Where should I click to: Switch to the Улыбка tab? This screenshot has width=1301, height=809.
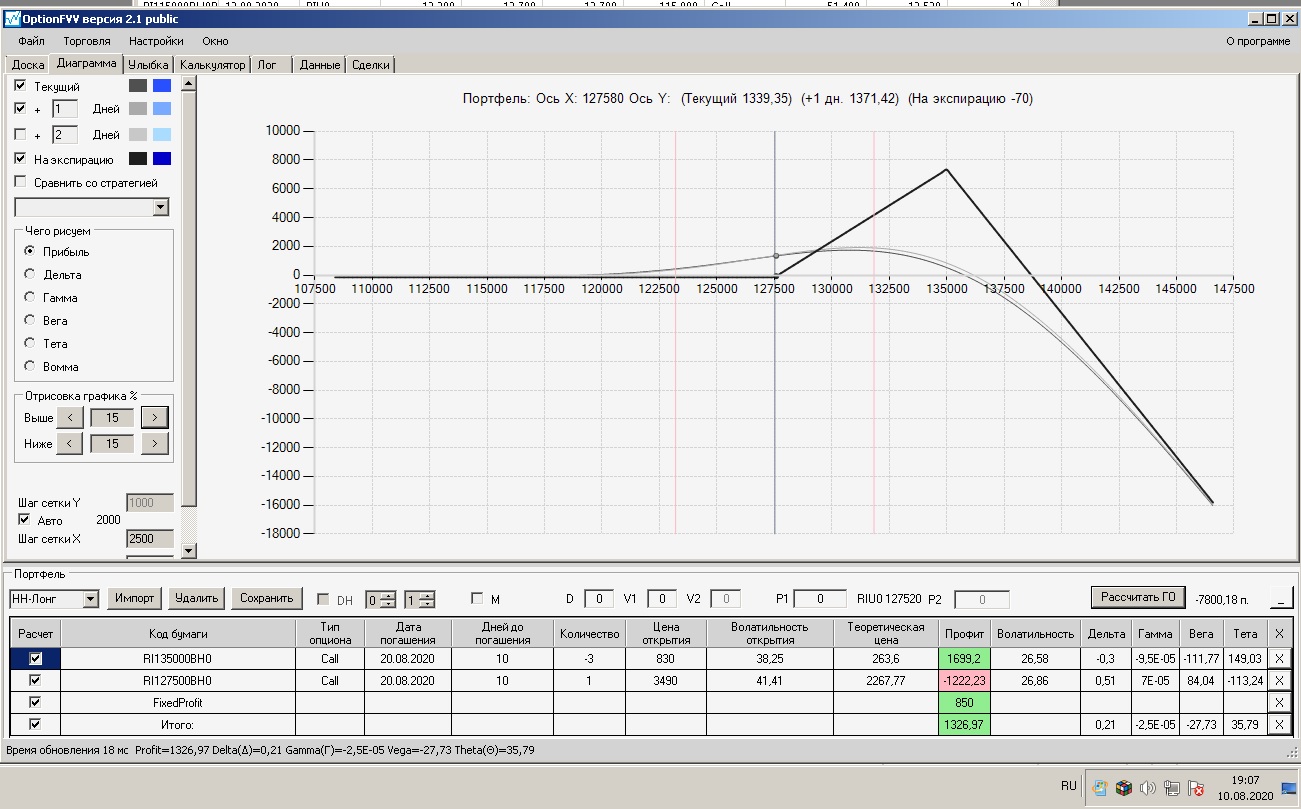[149, 64]
